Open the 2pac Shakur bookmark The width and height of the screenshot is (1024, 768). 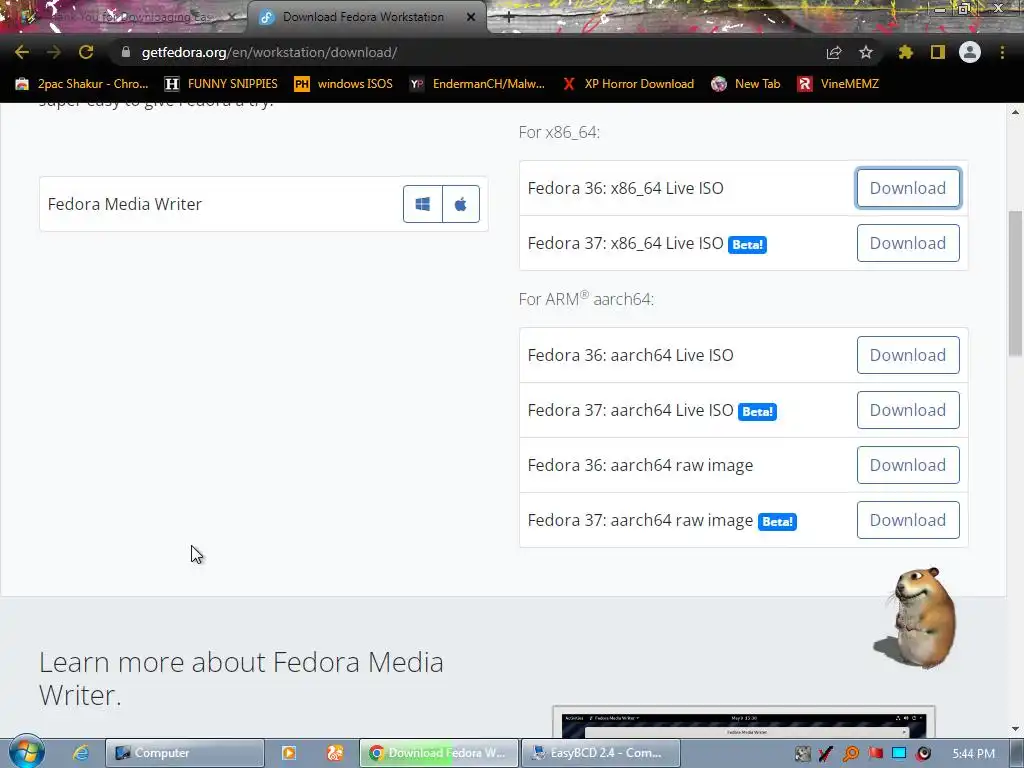(x=82, y=84)
